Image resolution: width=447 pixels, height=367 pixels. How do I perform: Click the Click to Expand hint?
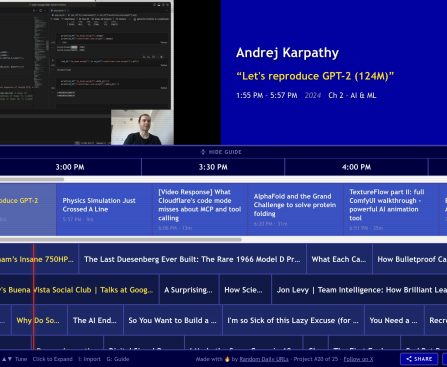click(52, 359)
